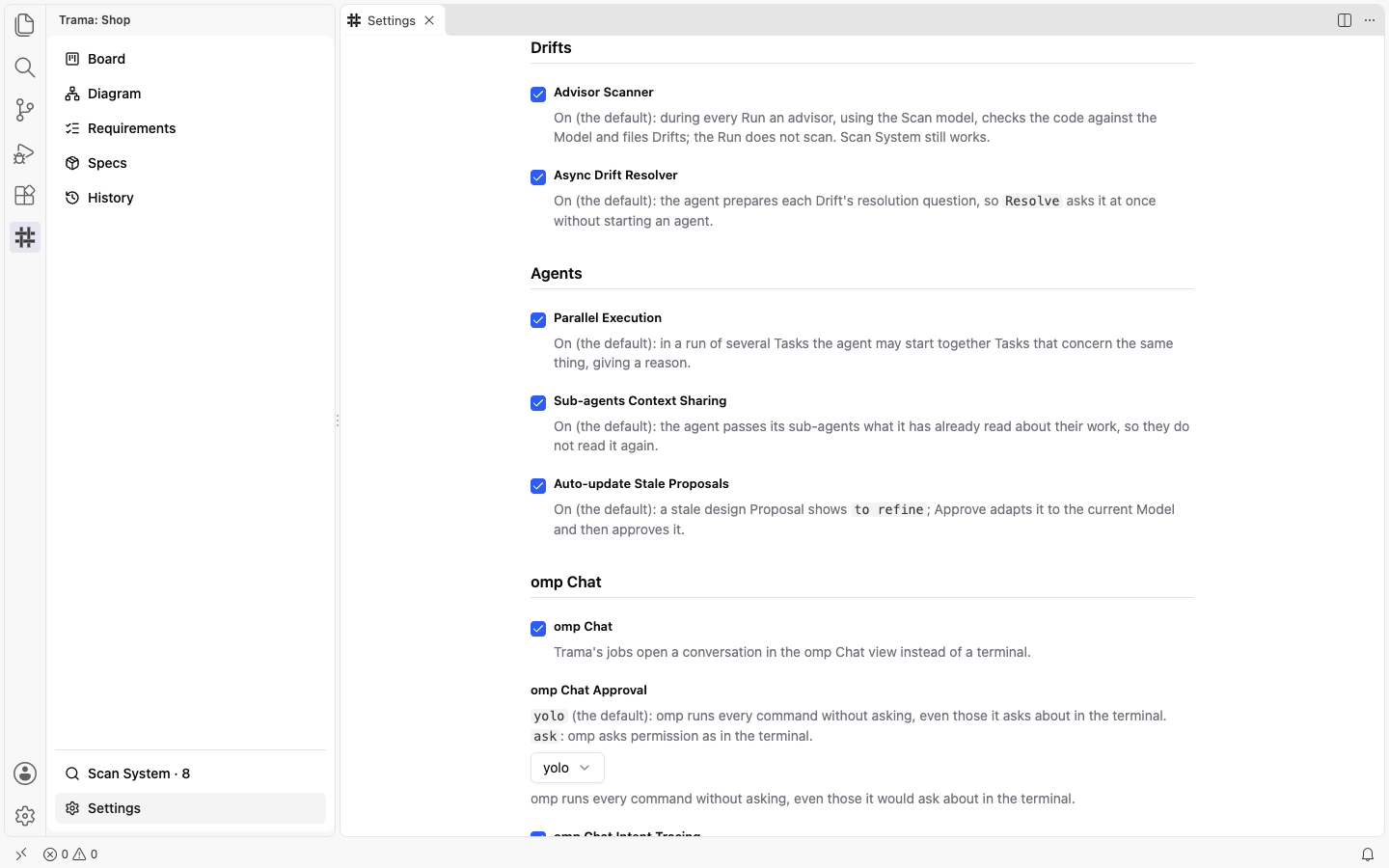
Task: Click the omp Chat Approval setting label
Action: (x=588, y=690)
